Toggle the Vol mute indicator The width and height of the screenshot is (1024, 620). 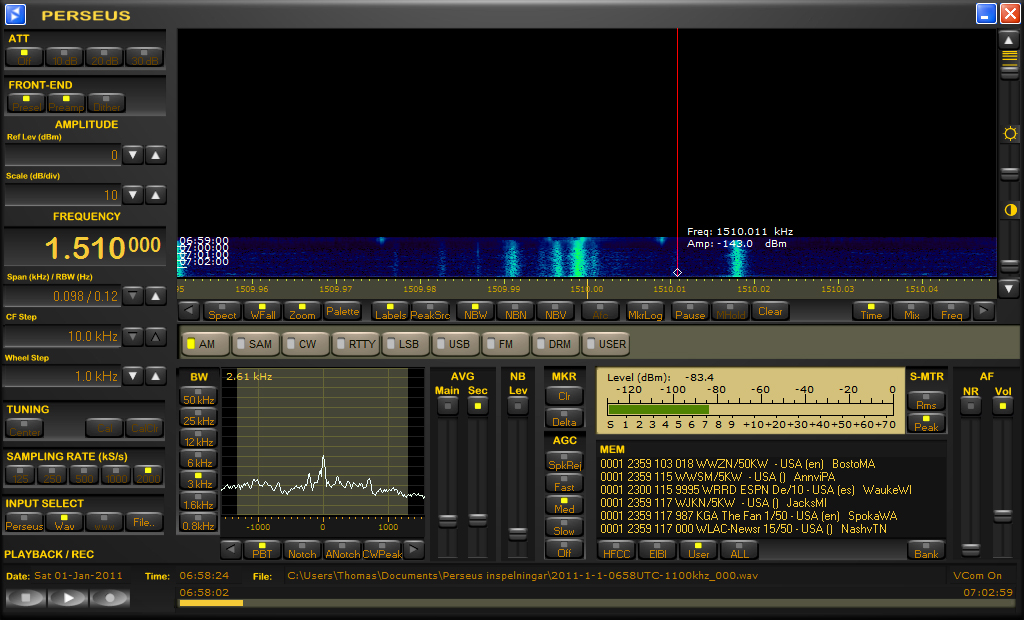tap(1002, 406)
